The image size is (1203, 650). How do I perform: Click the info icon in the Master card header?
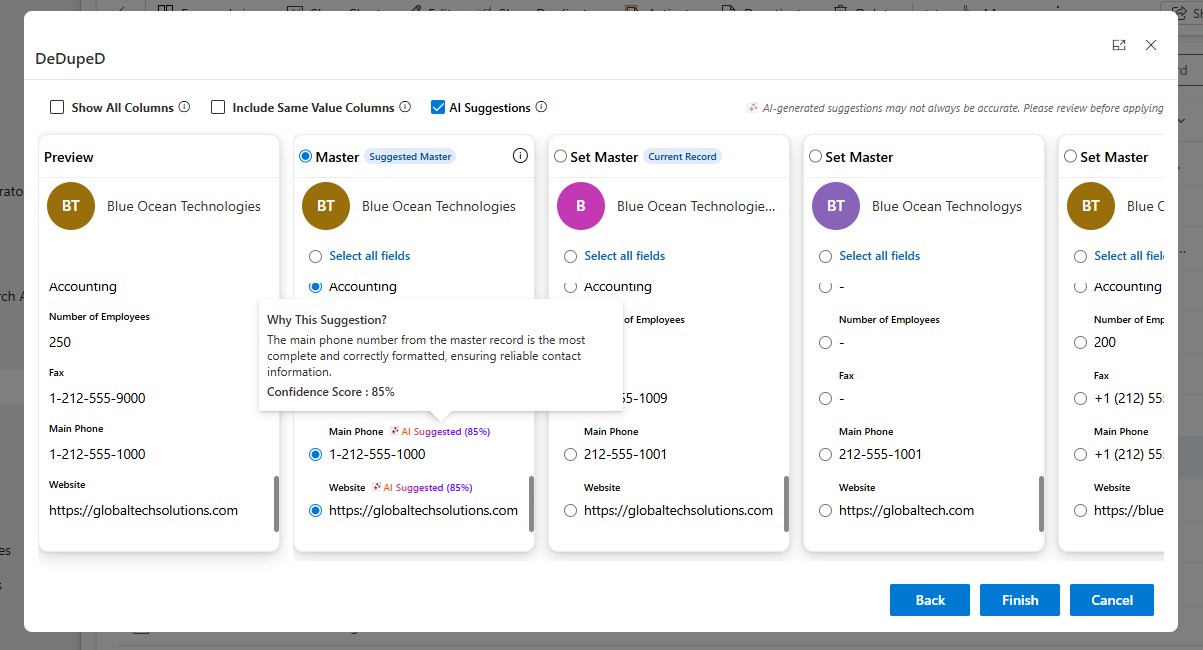point(520,156)
